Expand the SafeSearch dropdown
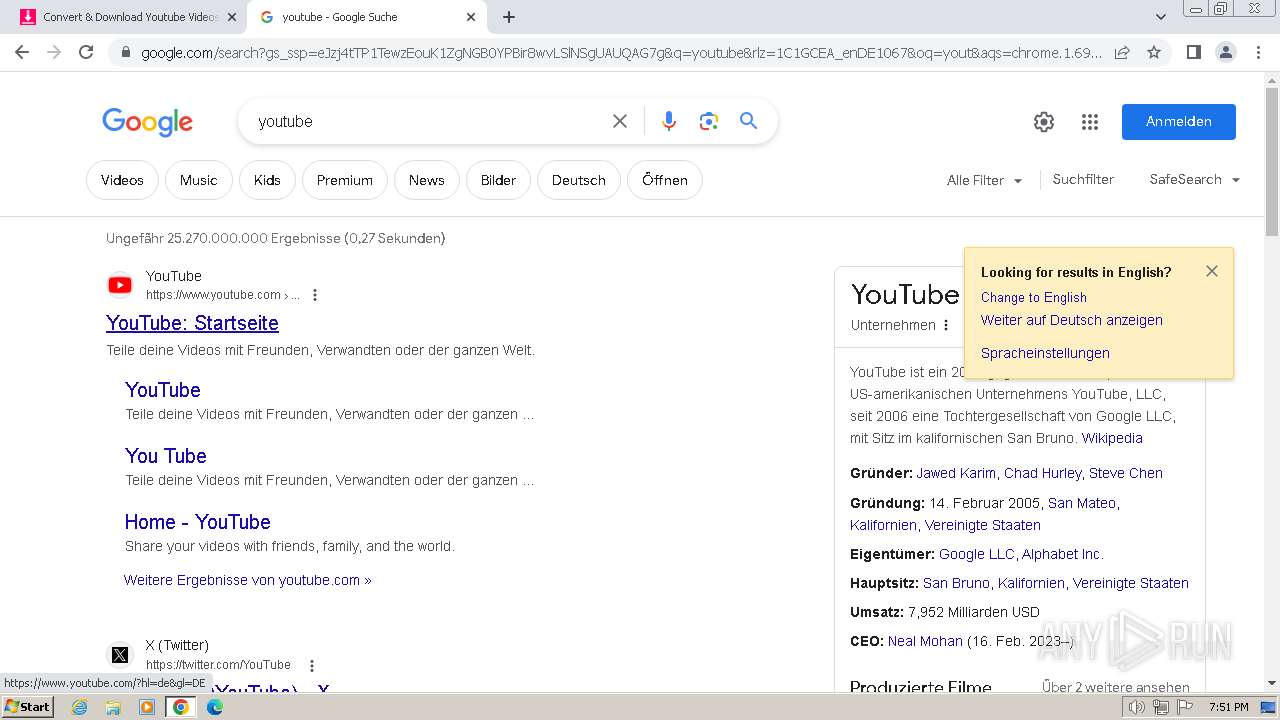The image size is (1280, 720). (1195, 179)
